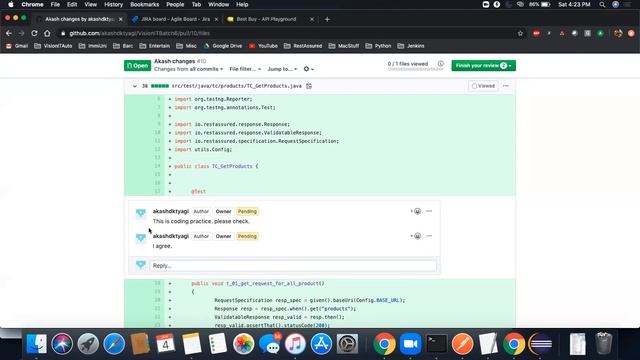Switch to Best Buy API Playground tab
Viewport: 640px width, 360px height.
point(266,19)
